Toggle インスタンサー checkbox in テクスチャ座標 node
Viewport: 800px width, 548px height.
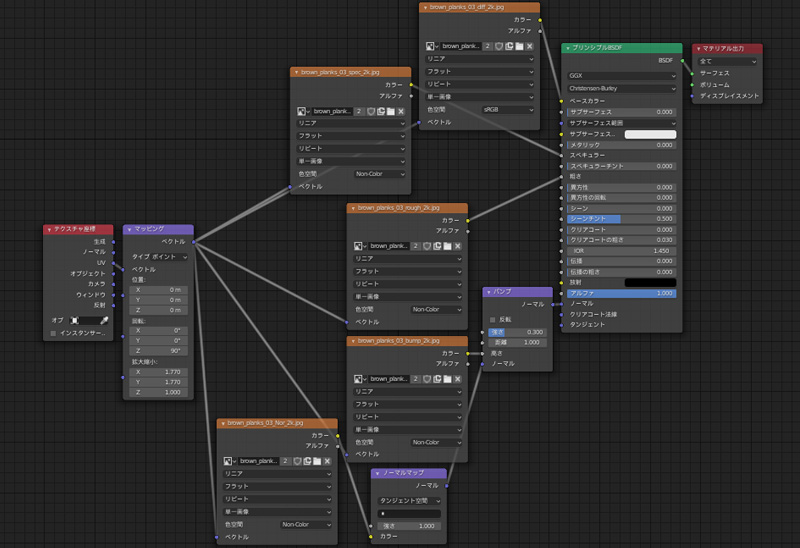pos(52,332)
